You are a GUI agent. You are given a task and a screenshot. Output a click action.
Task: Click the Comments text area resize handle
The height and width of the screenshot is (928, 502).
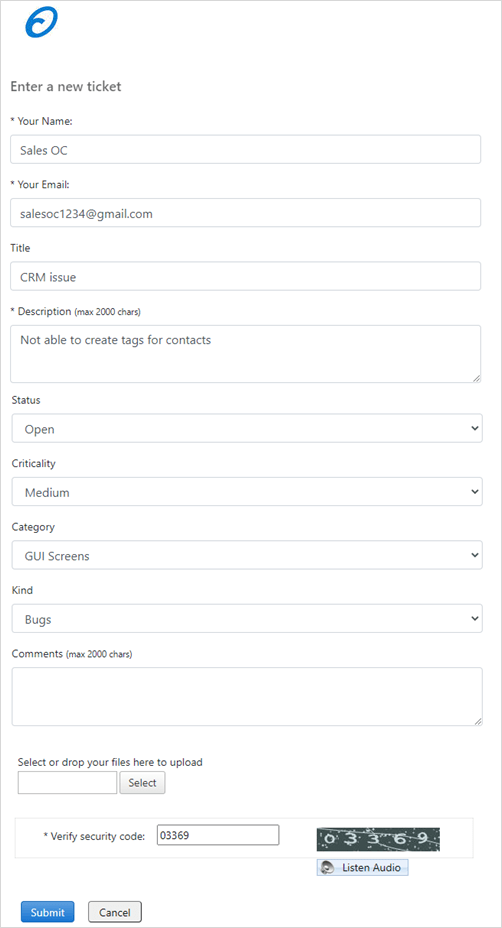pyautogui.click(x=478, y=721)
